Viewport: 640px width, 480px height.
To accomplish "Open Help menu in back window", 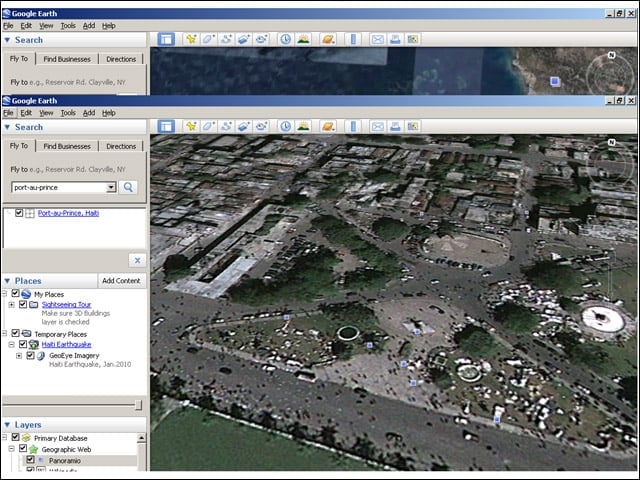I will [109, 26].
